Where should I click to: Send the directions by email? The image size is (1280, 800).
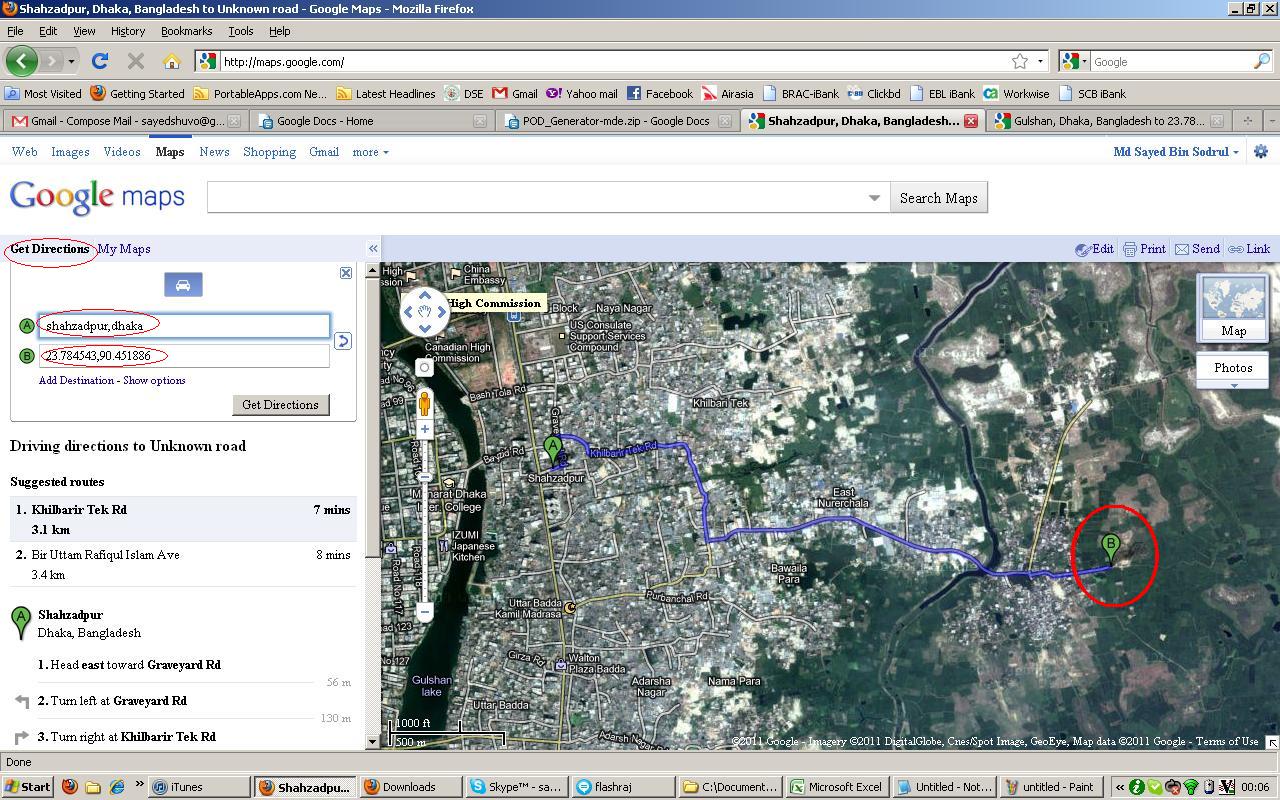[1197, 249]
